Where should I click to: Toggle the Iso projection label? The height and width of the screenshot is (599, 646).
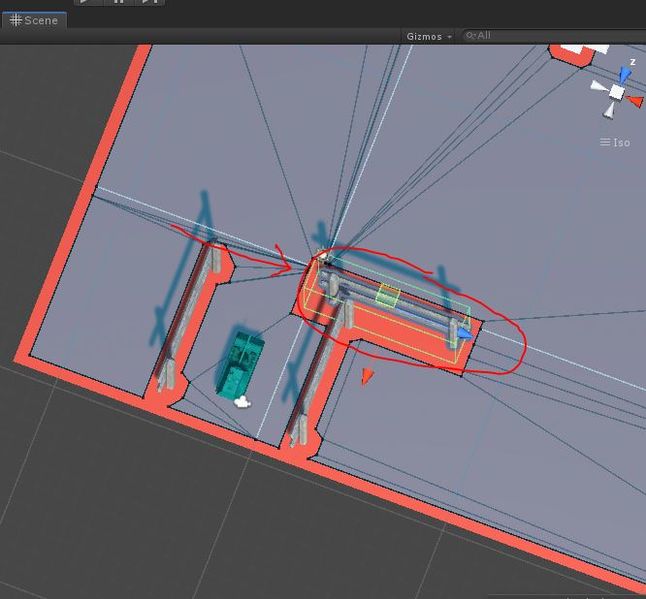click(x=615, y=143)
